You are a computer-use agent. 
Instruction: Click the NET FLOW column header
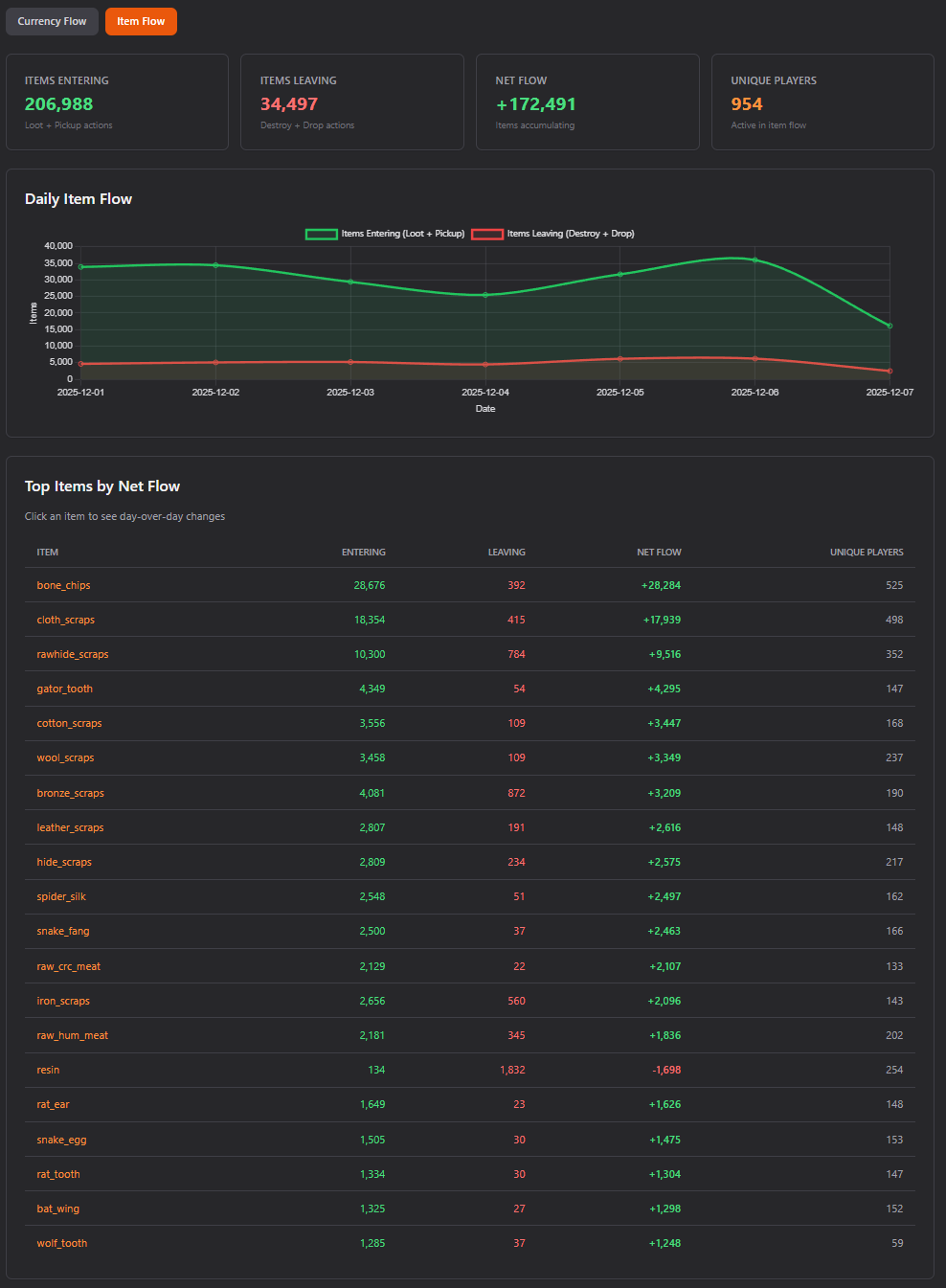click(660, 553)
